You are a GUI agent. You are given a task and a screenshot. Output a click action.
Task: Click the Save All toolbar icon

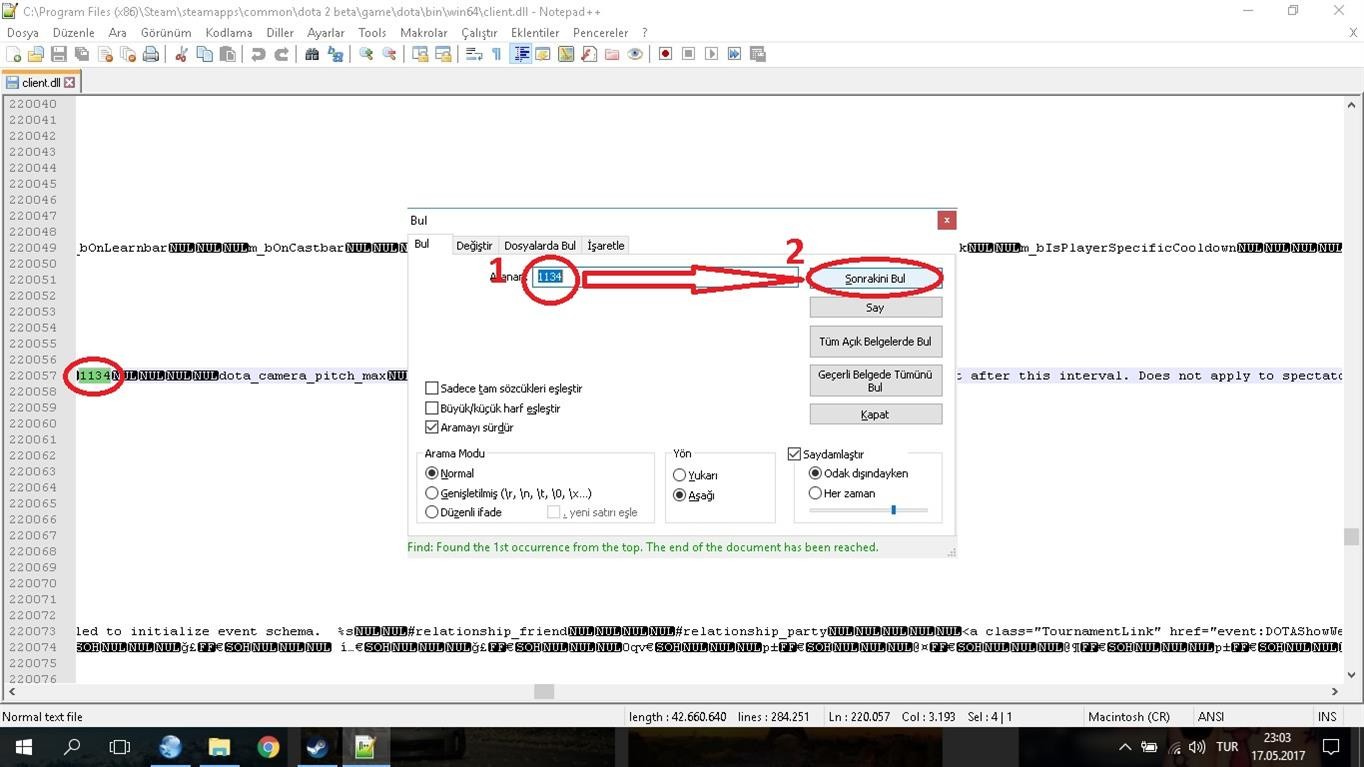(82, 54)
